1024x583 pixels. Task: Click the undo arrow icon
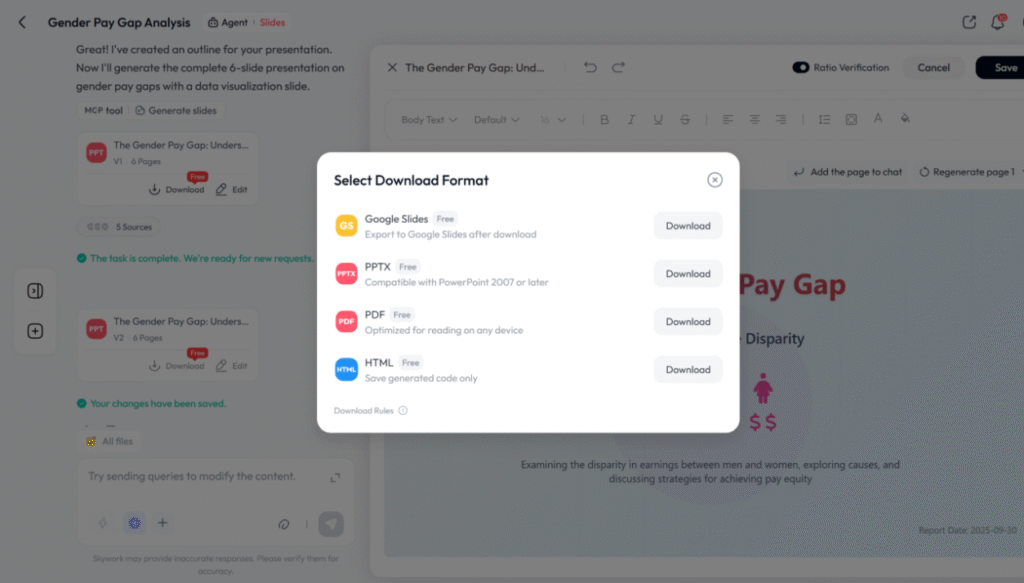click(590, 67)
